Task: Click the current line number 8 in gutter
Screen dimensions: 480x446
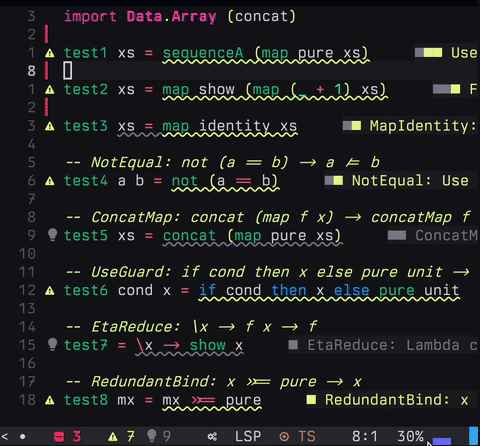Action: (31, 71)
